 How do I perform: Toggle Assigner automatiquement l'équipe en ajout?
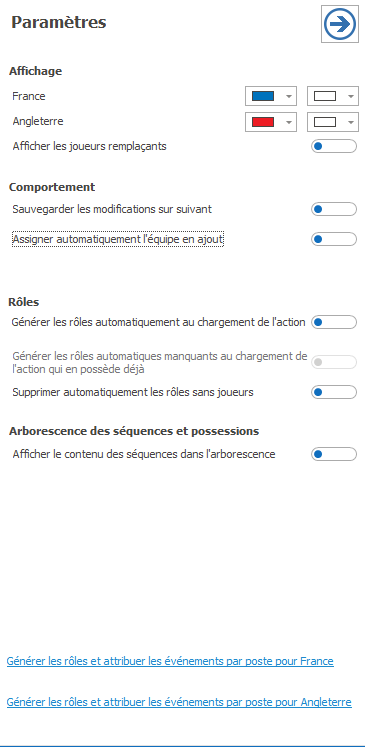point(334,239)
